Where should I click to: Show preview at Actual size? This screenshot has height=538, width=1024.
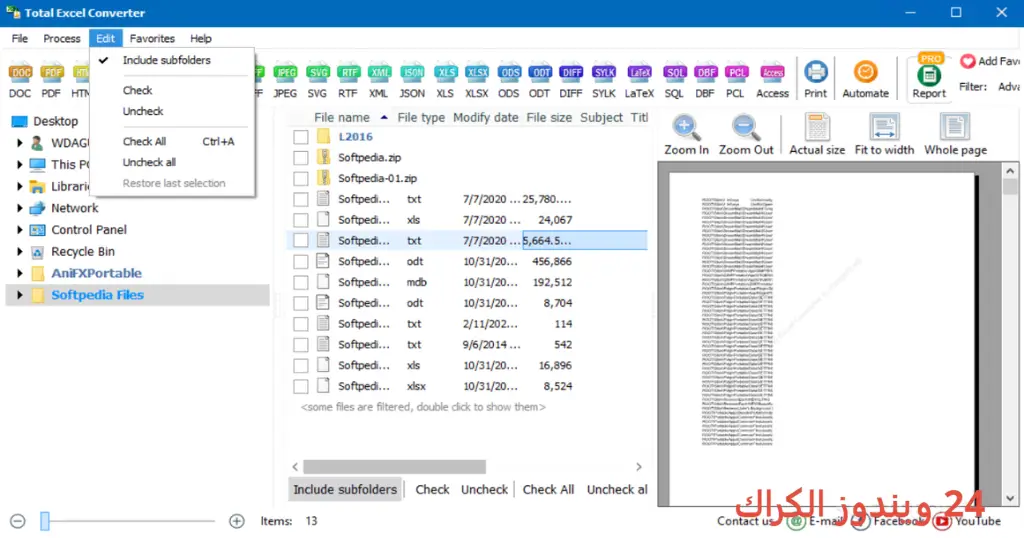pyautogui.click(x=817, y=134)
